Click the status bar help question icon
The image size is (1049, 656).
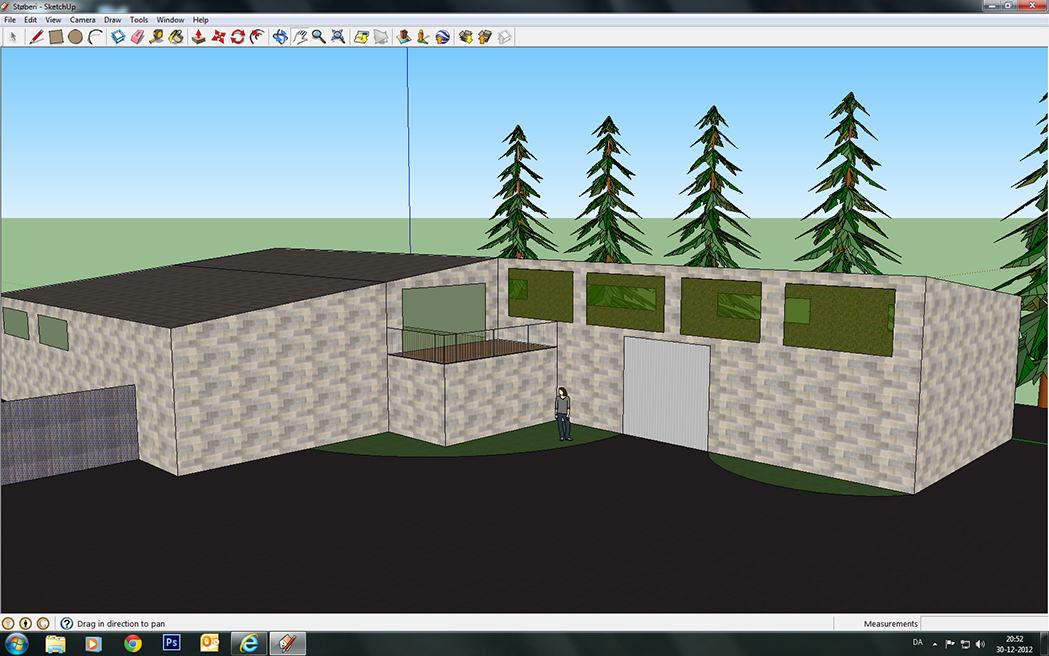[x=67, y=623]
